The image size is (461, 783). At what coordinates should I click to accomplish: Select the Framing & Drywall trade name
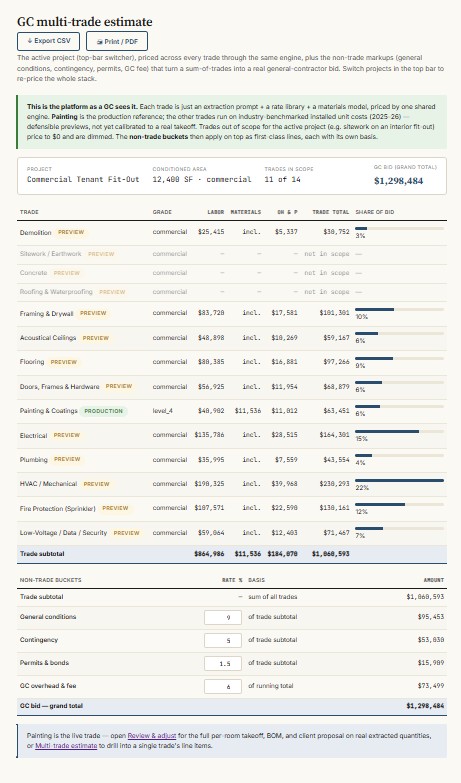click(x=46, y=314)
